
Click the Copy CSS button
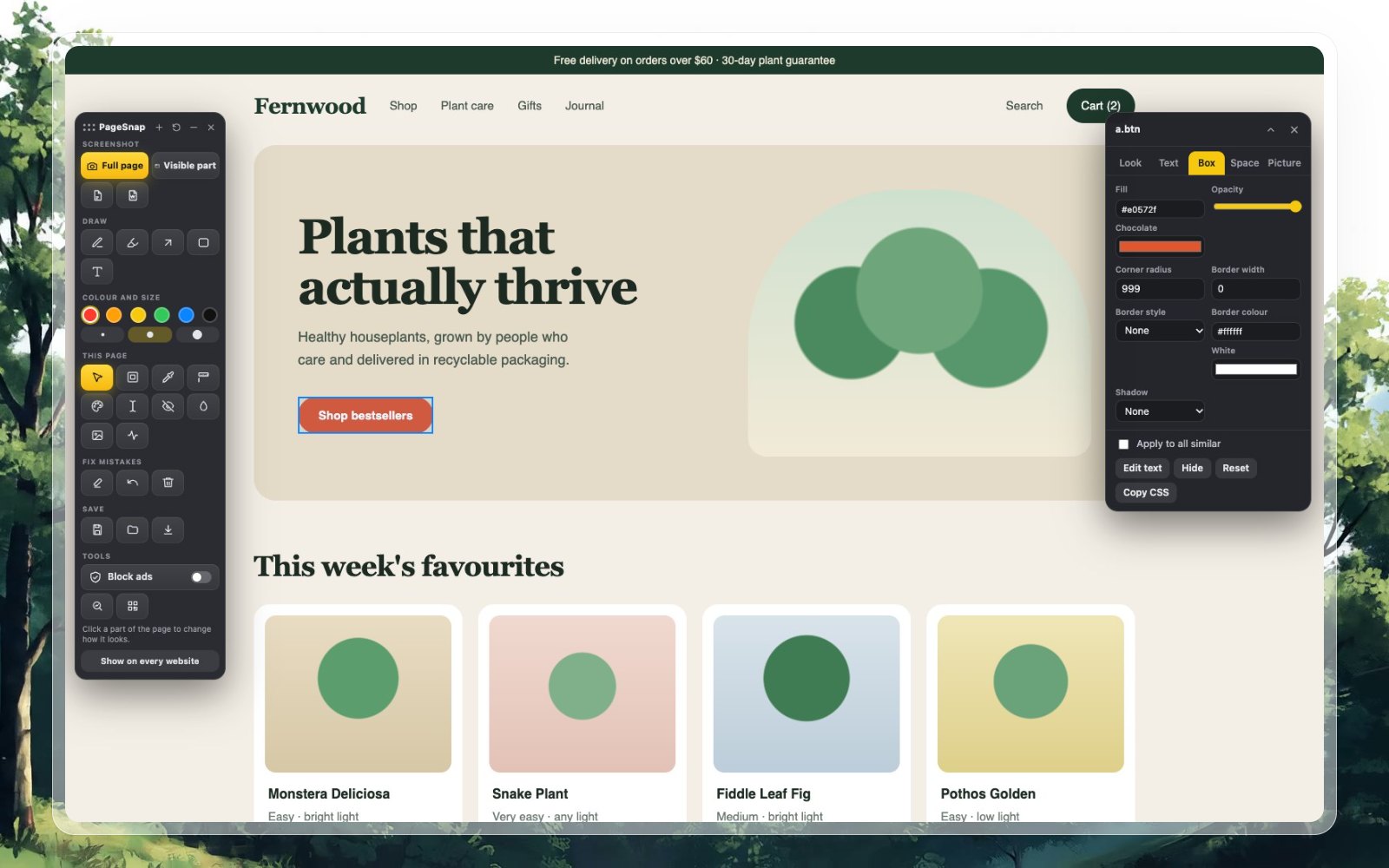click(x=1146, y=492)
